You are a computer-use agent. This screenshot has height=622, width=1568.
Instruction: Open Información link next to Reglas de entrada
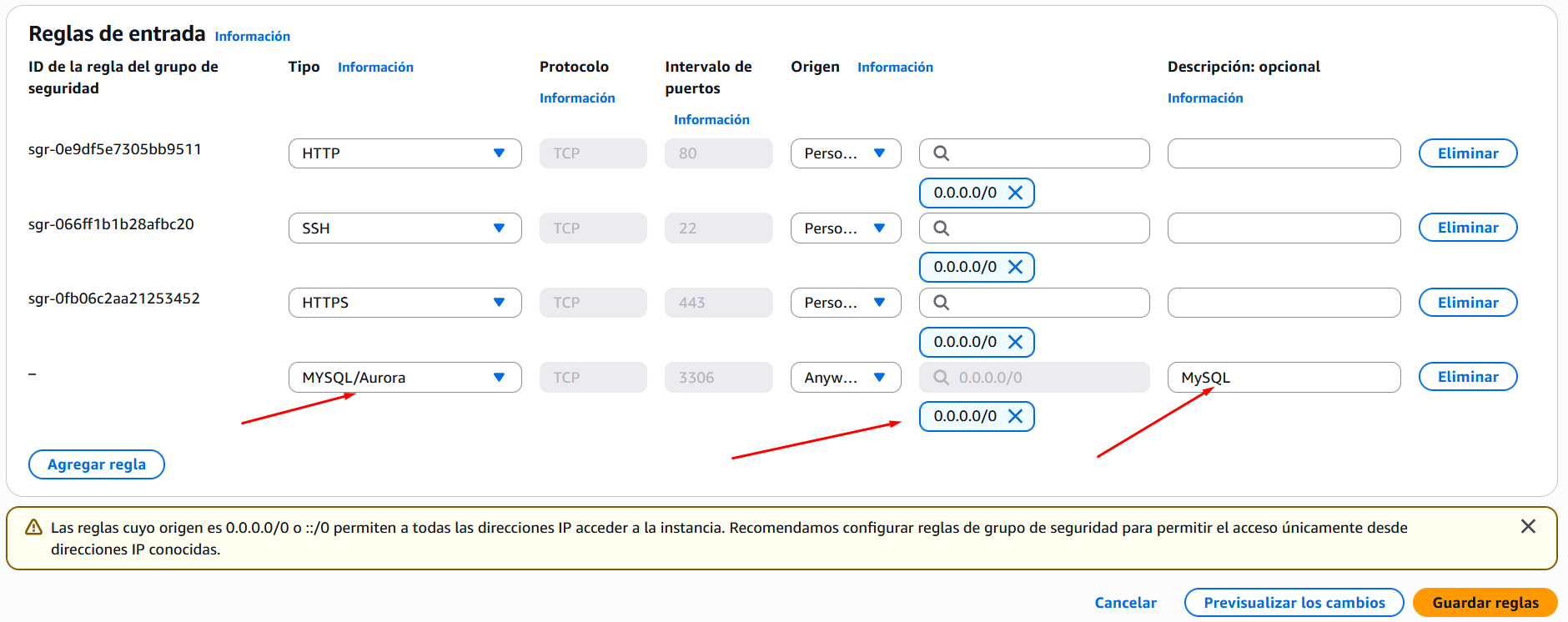point(252,37)
